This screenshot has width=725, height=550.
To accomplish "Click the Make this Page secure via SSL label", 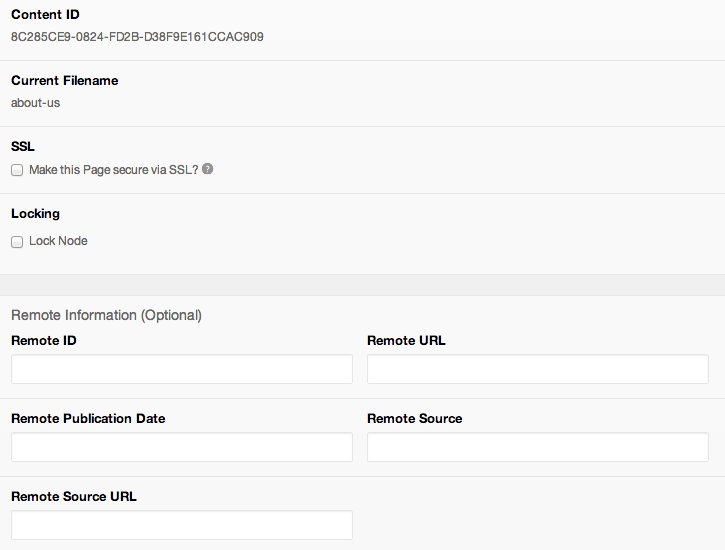I will pos(114,170).
